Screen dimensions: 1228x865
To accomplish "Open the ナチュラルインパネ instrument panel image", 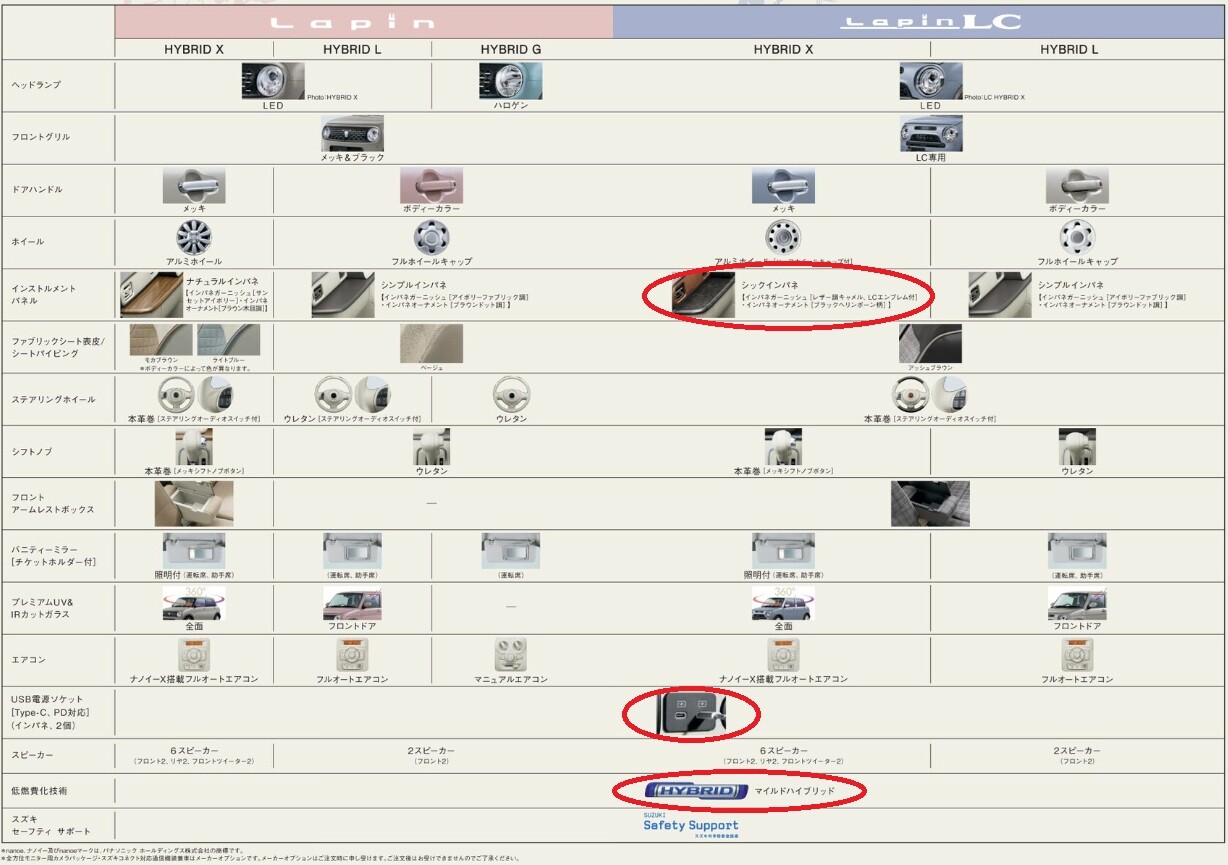I will point(151,294).
